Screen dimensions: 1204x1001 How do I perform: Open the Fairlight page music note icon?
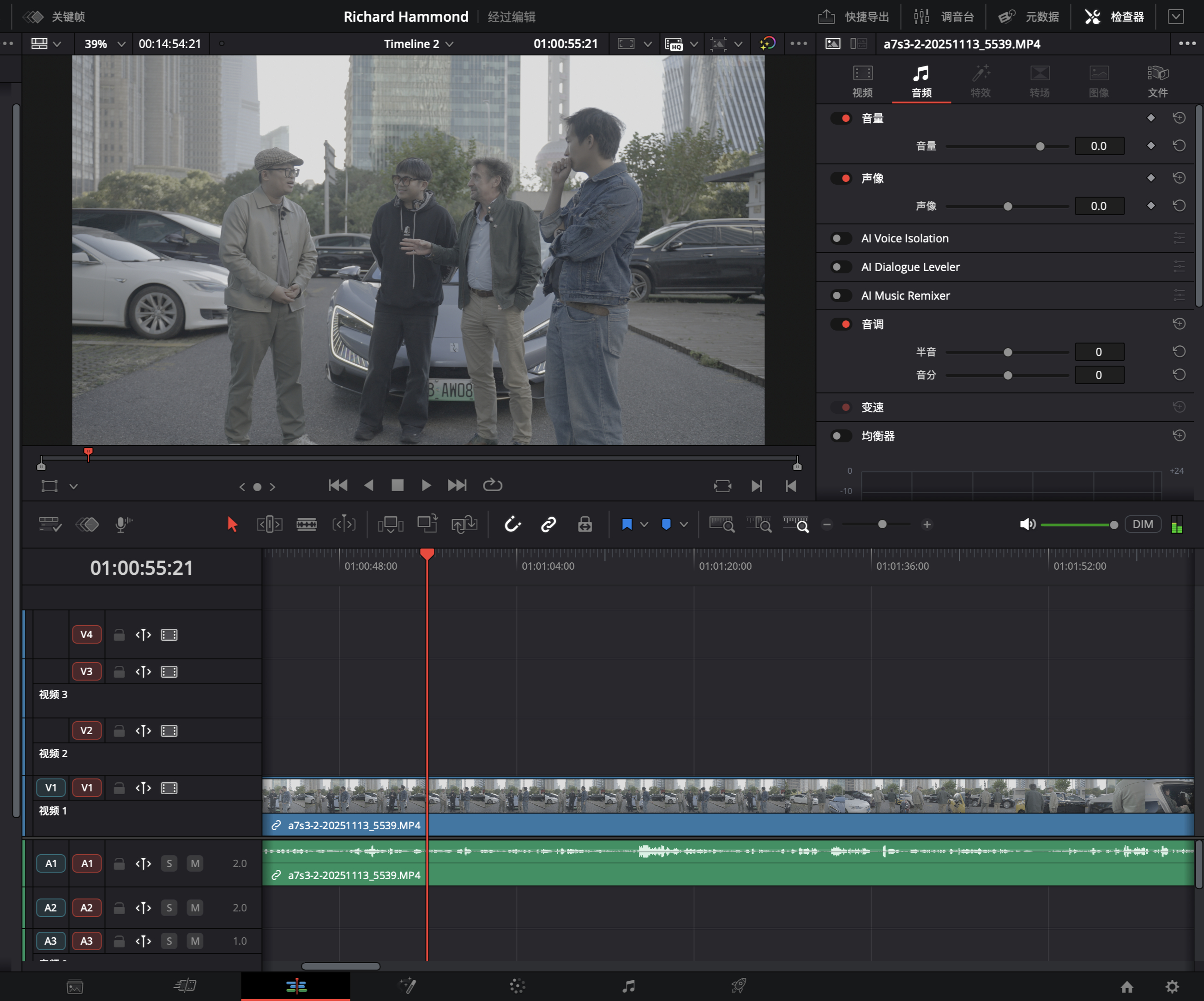[628, 986]
